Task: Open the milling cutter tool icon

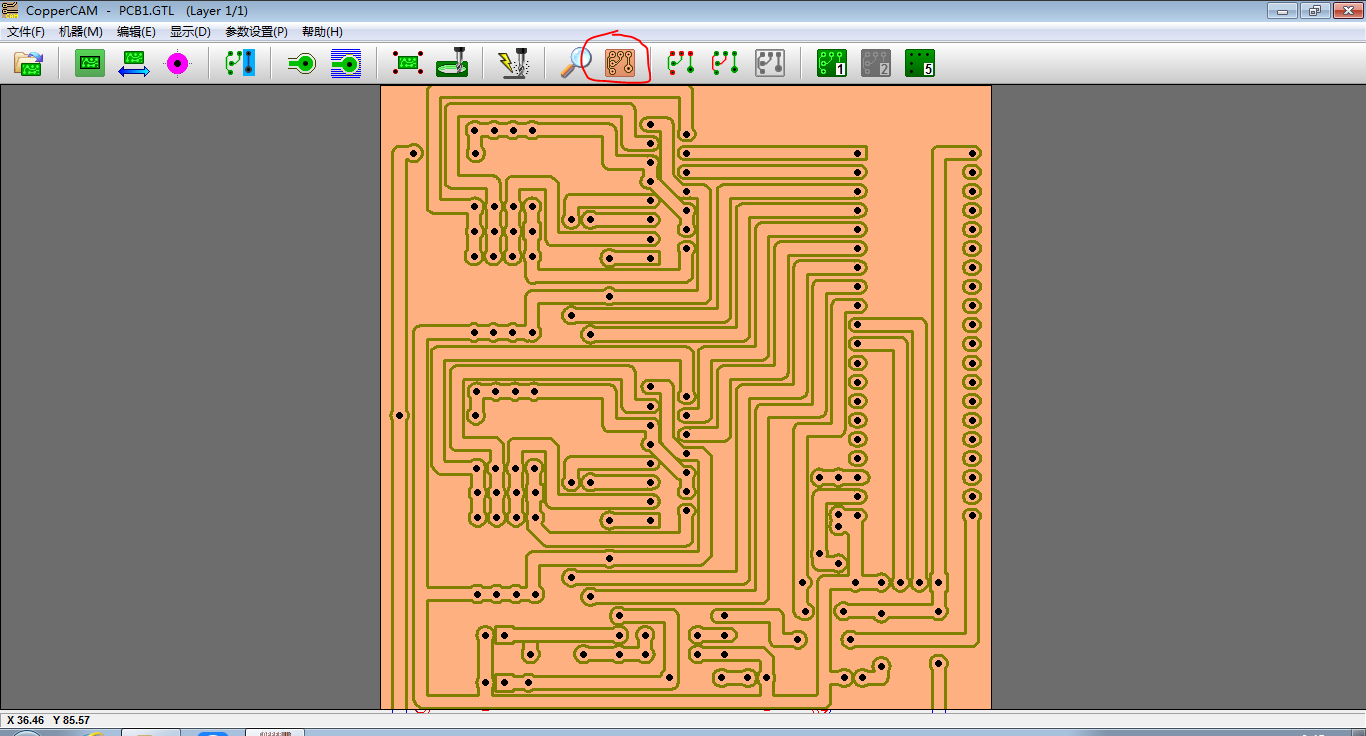Action: click(452, 64)
